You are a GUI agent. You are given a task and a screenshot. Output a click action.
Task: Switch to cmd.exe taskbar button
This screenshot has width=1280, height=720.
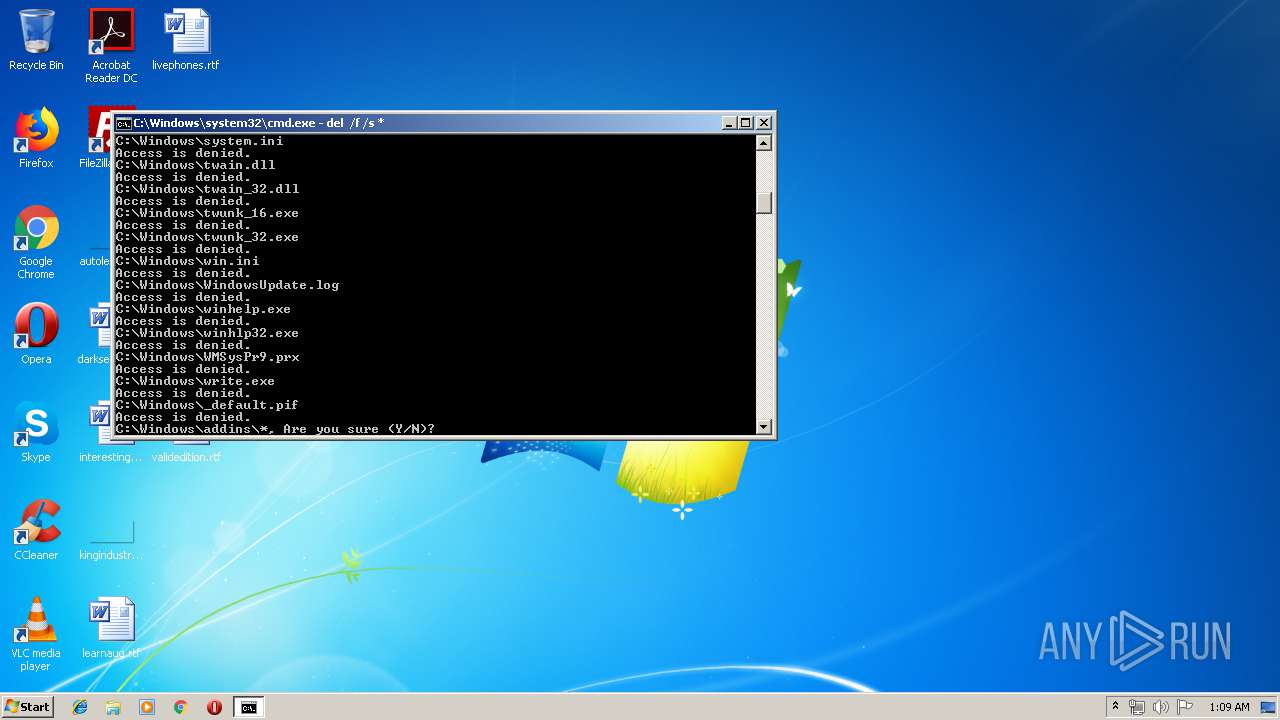[248, 707]
